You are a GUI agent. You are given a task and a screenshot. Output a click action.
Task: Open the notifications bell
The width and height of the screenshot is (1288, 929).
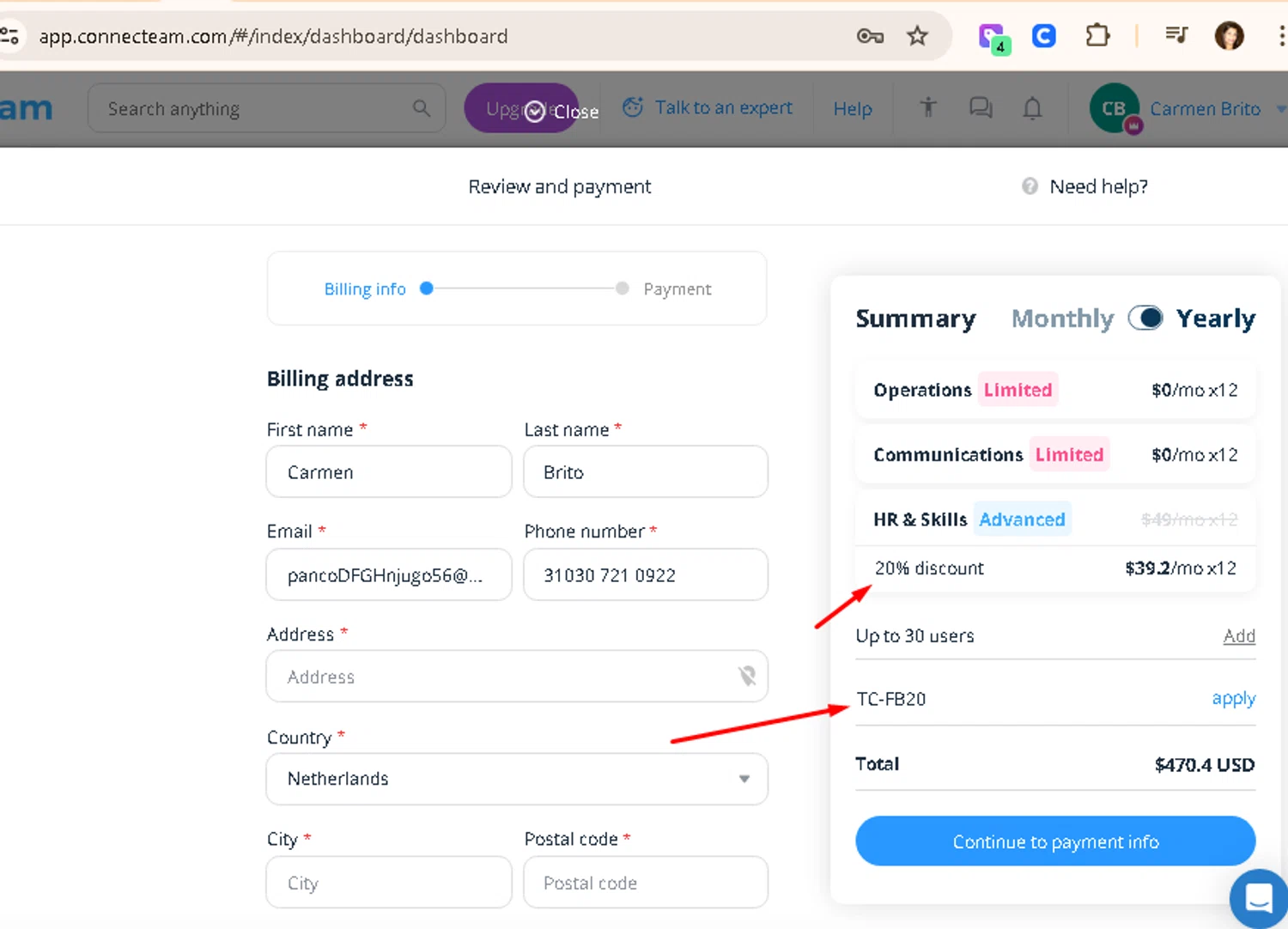(x=1032, y=108)
